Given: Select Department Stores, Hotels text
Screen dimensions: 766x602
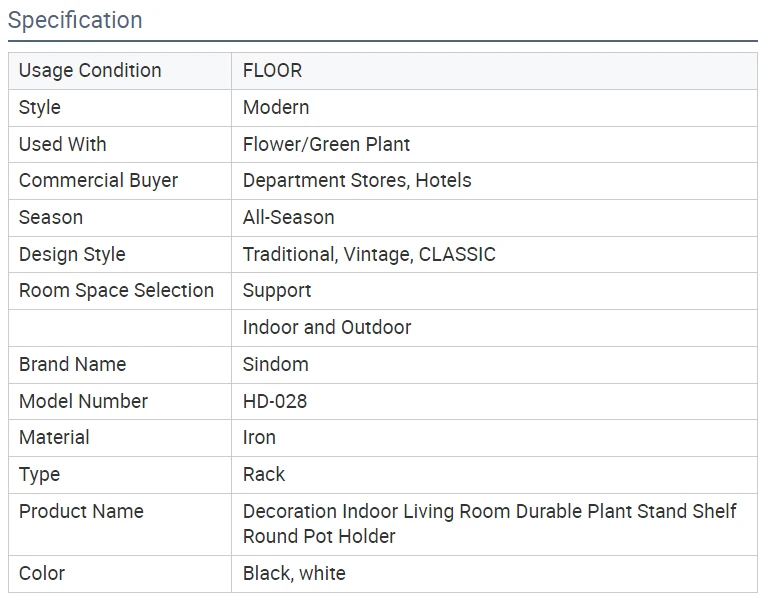Looking at the screenshot, I should point(357,181).
